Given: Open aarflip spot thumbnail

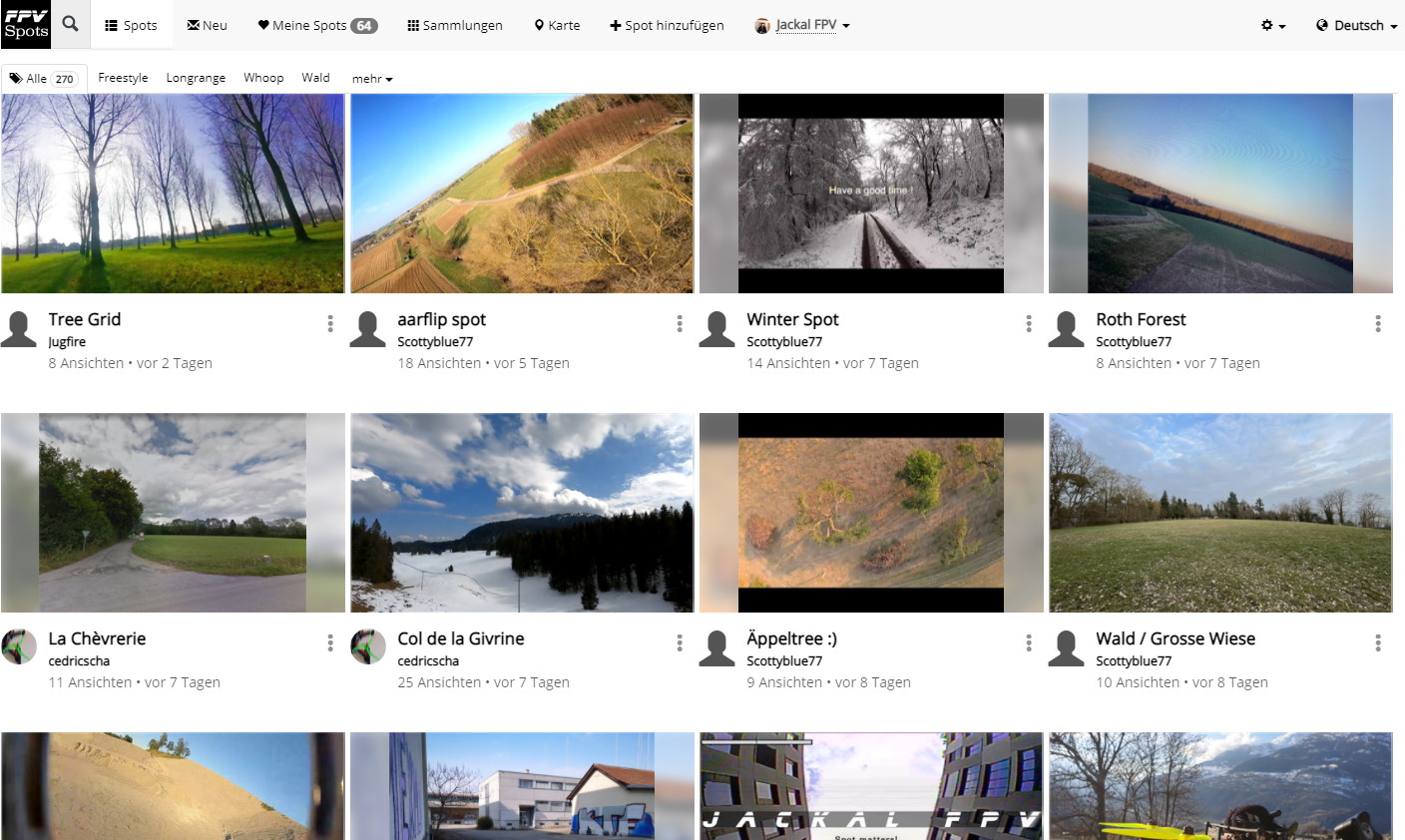Looking at the screenshot, I should coord(522,194).
